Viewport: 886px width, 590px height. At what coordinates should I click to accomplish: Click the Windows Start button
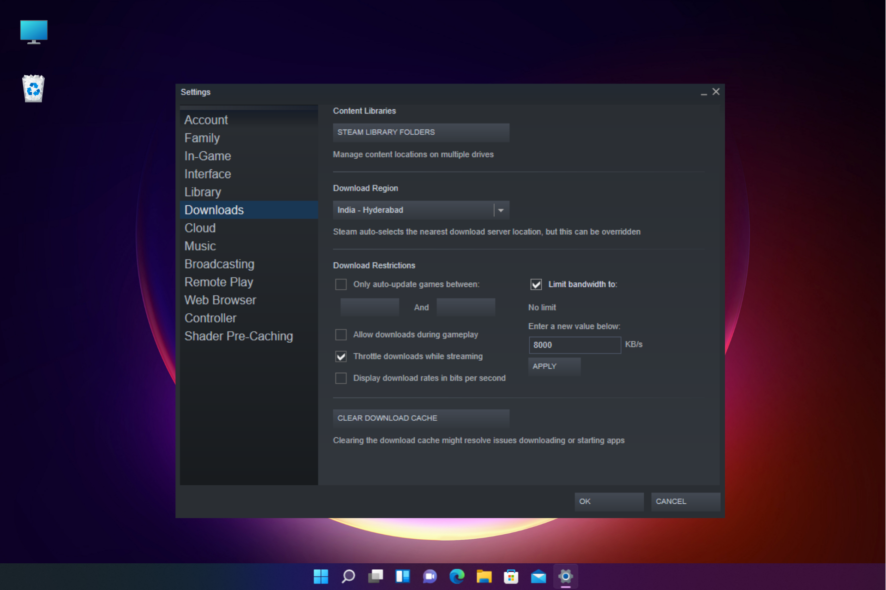[320, 576]
